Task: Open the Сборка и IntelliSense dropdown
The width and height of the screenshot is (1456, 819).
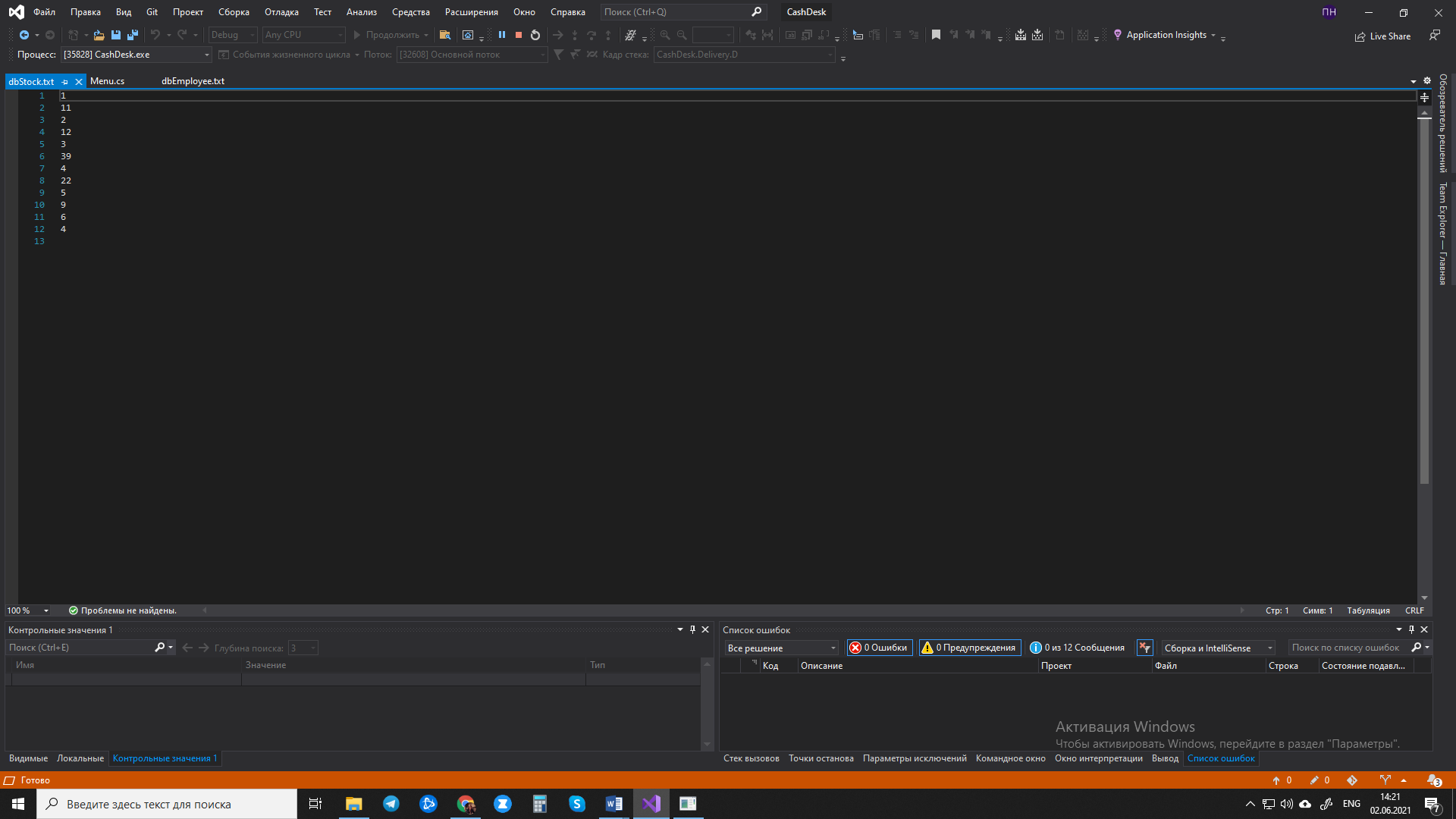Action: (1218, 648)
